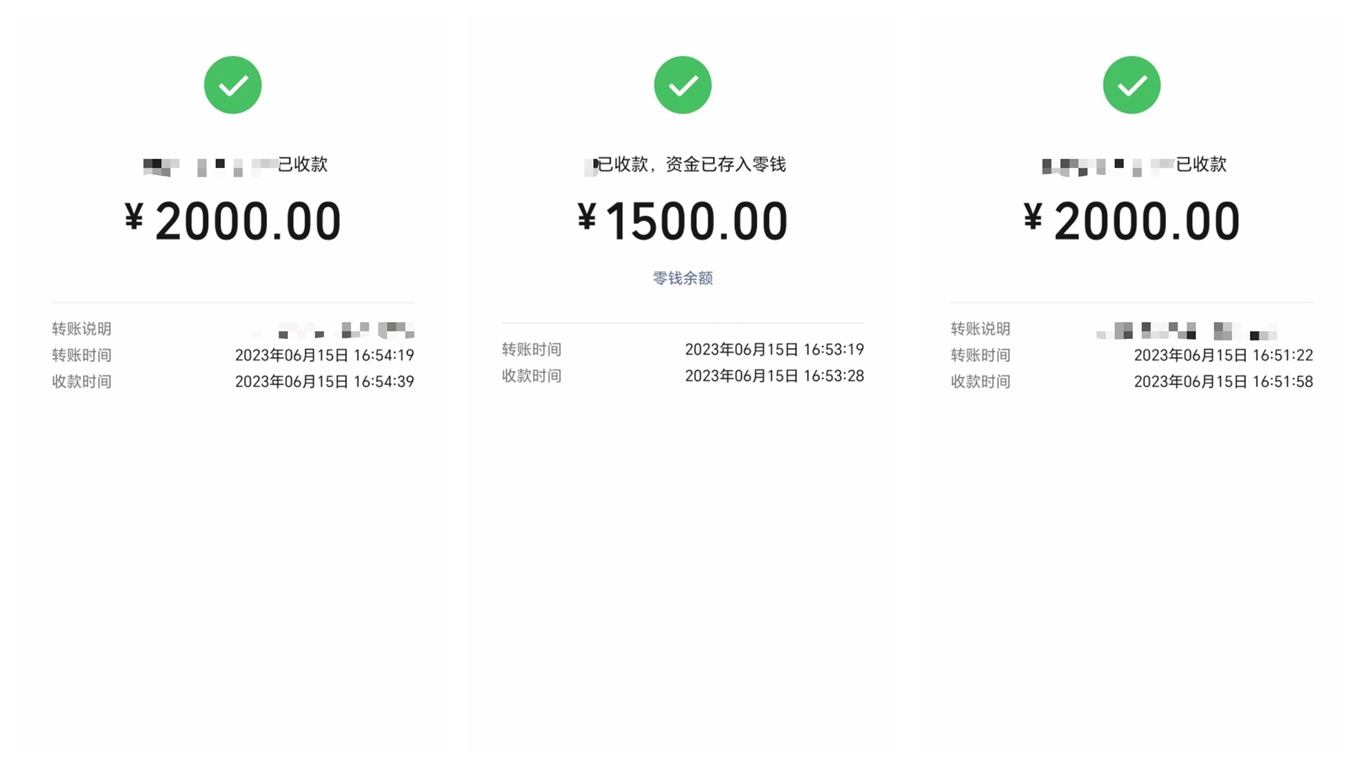Click the green checkmark of the 16:51:58 receipt
The image size is (1366, 768).
1132,85
